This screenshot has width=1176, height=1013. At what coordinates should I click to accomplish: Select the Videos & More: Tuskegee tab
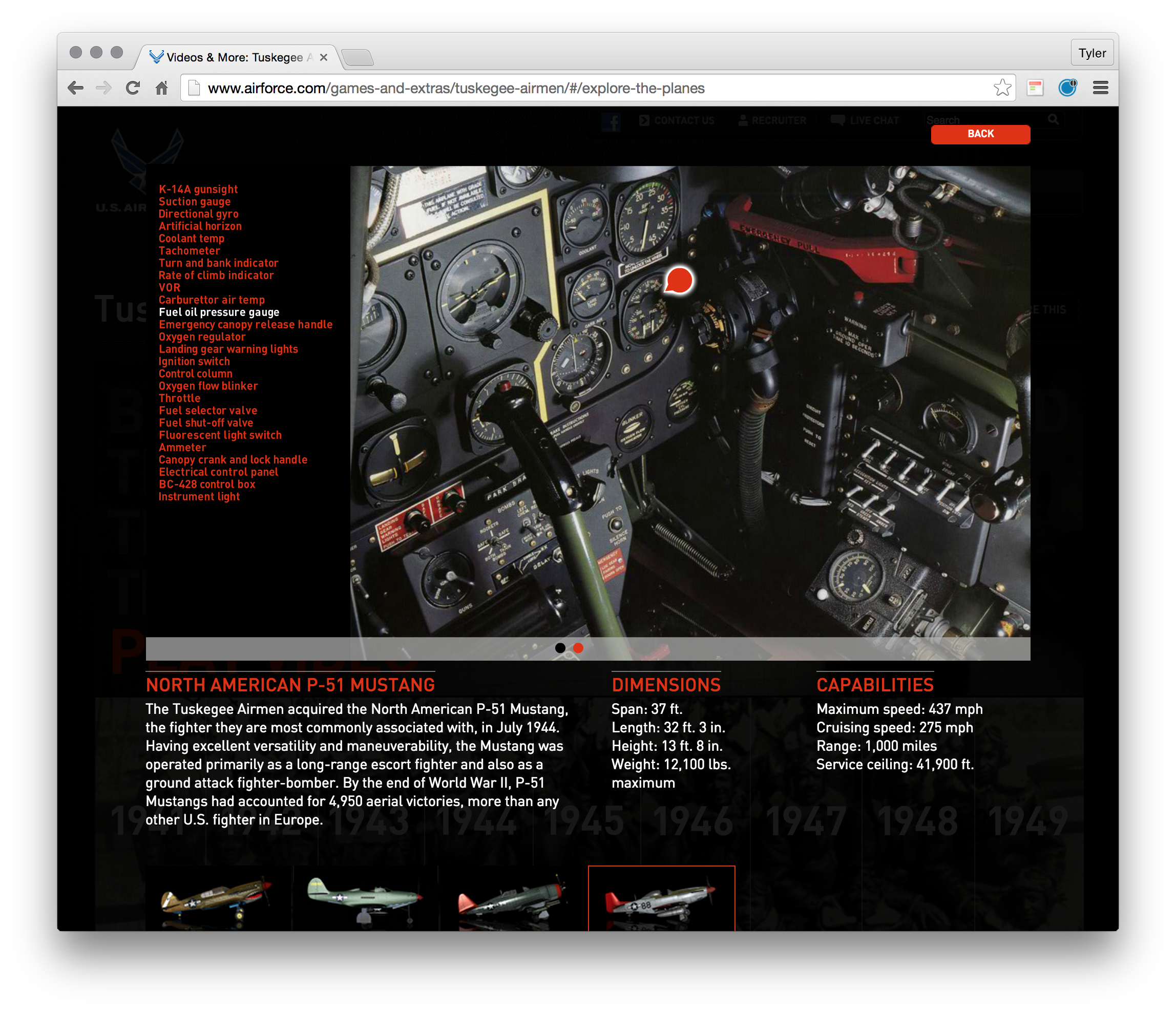tap(238, 57)
